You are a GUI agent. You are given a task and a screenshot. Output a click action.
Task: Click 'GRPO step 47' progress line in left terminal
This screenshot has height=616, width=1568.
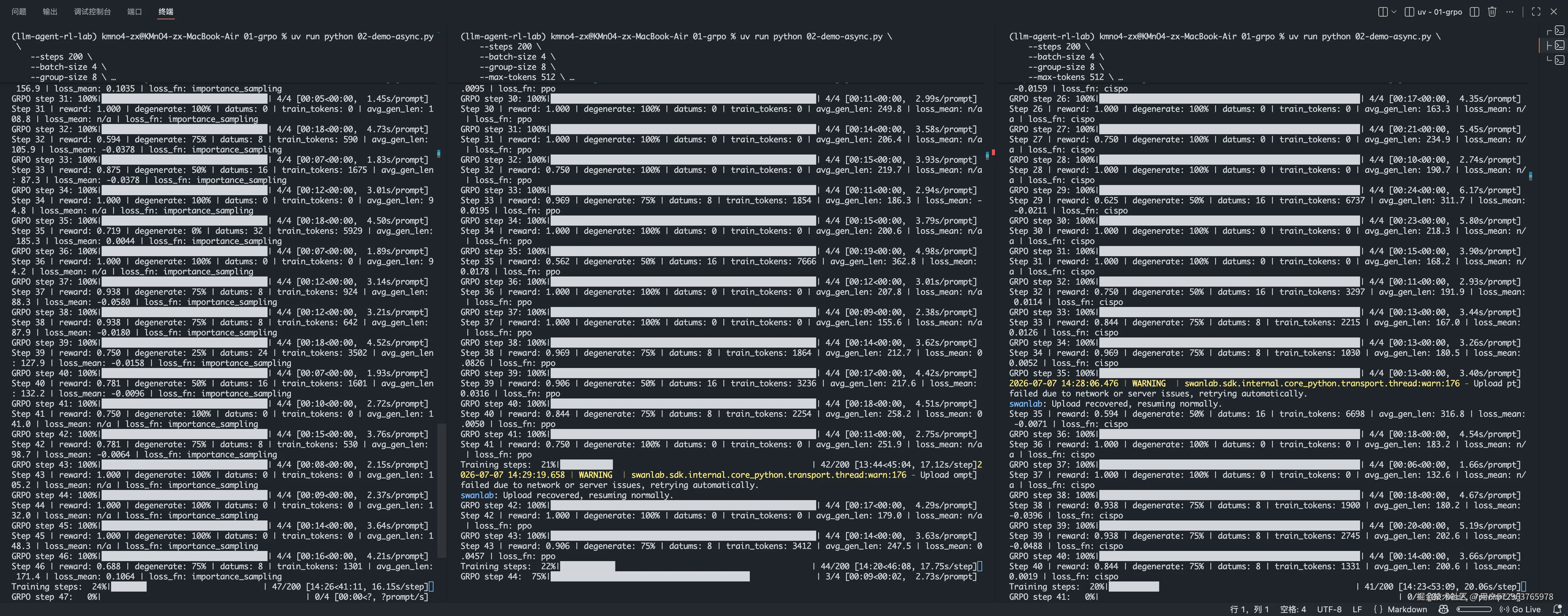pos(220,597)
